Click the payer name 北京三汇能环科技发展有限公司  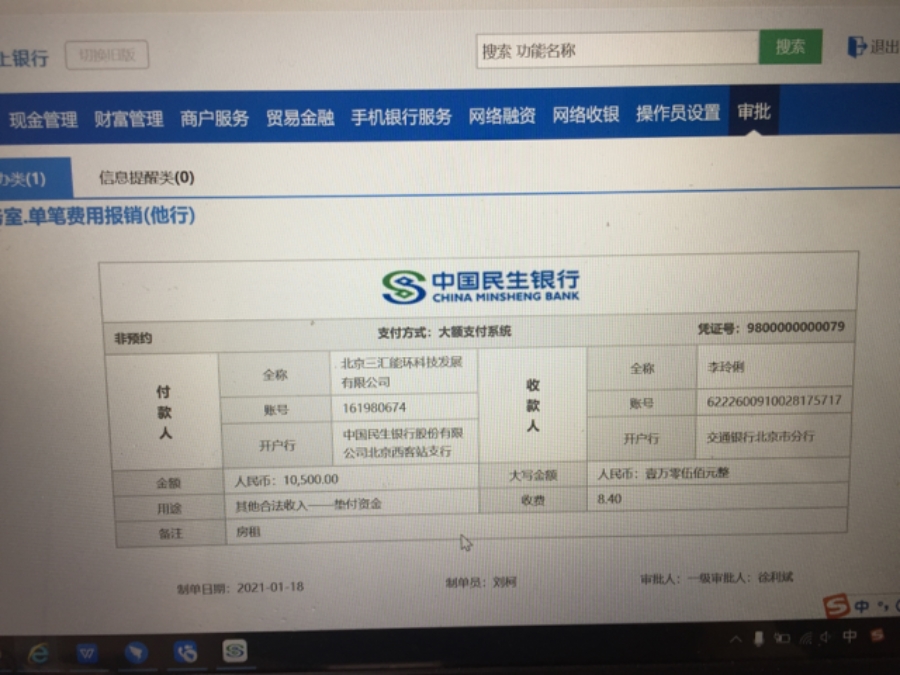pos(402,372)
